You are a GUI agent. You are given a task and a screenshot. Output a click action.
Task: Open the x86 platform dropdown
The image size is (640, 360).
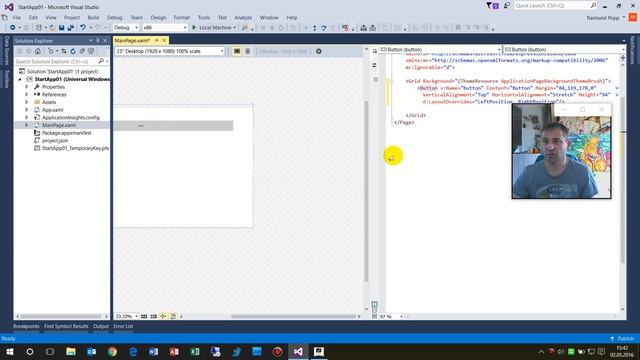[x=165, y=28]
